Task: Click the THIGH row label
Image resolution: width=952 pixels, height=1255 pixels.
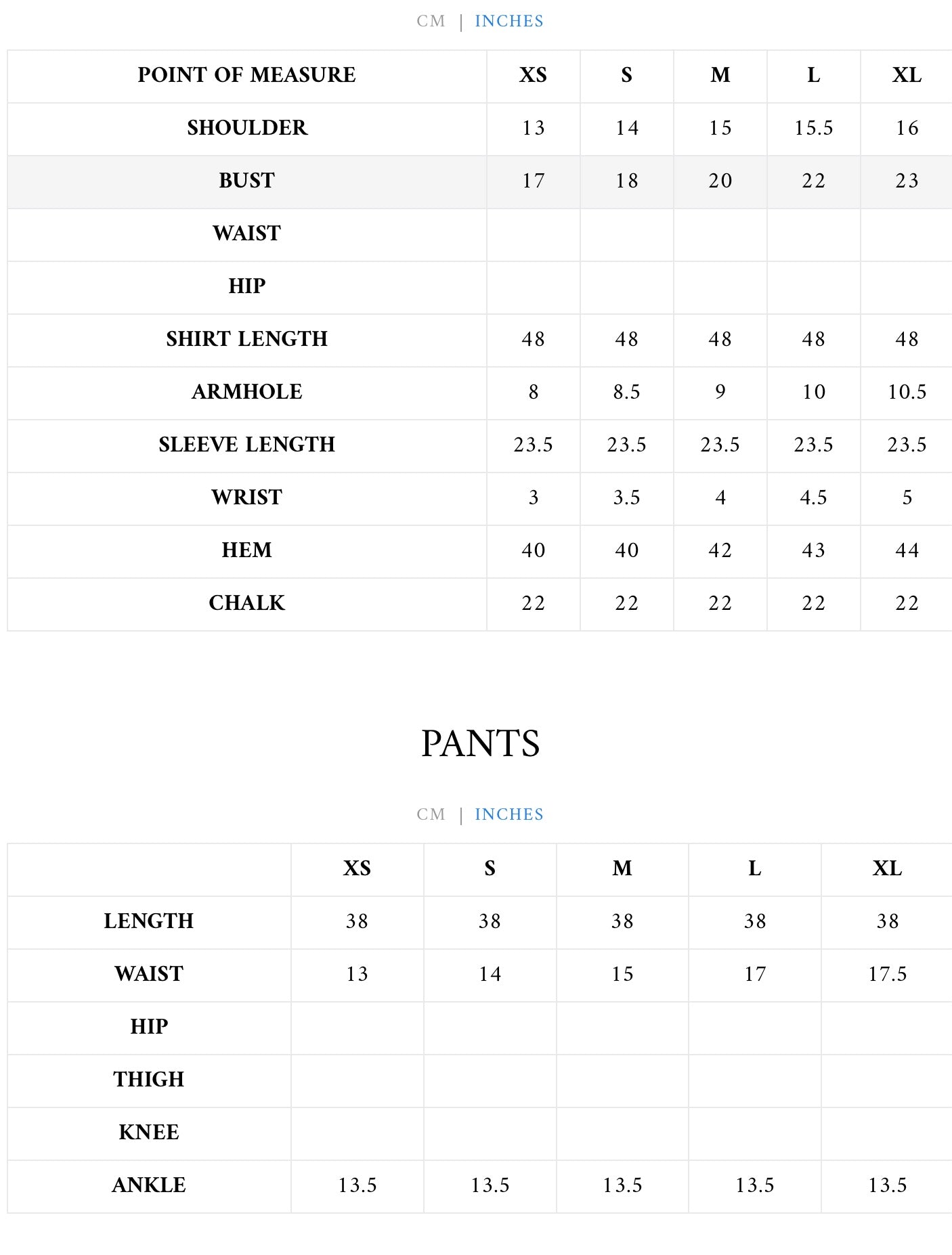Action: tap(149, 1080)
